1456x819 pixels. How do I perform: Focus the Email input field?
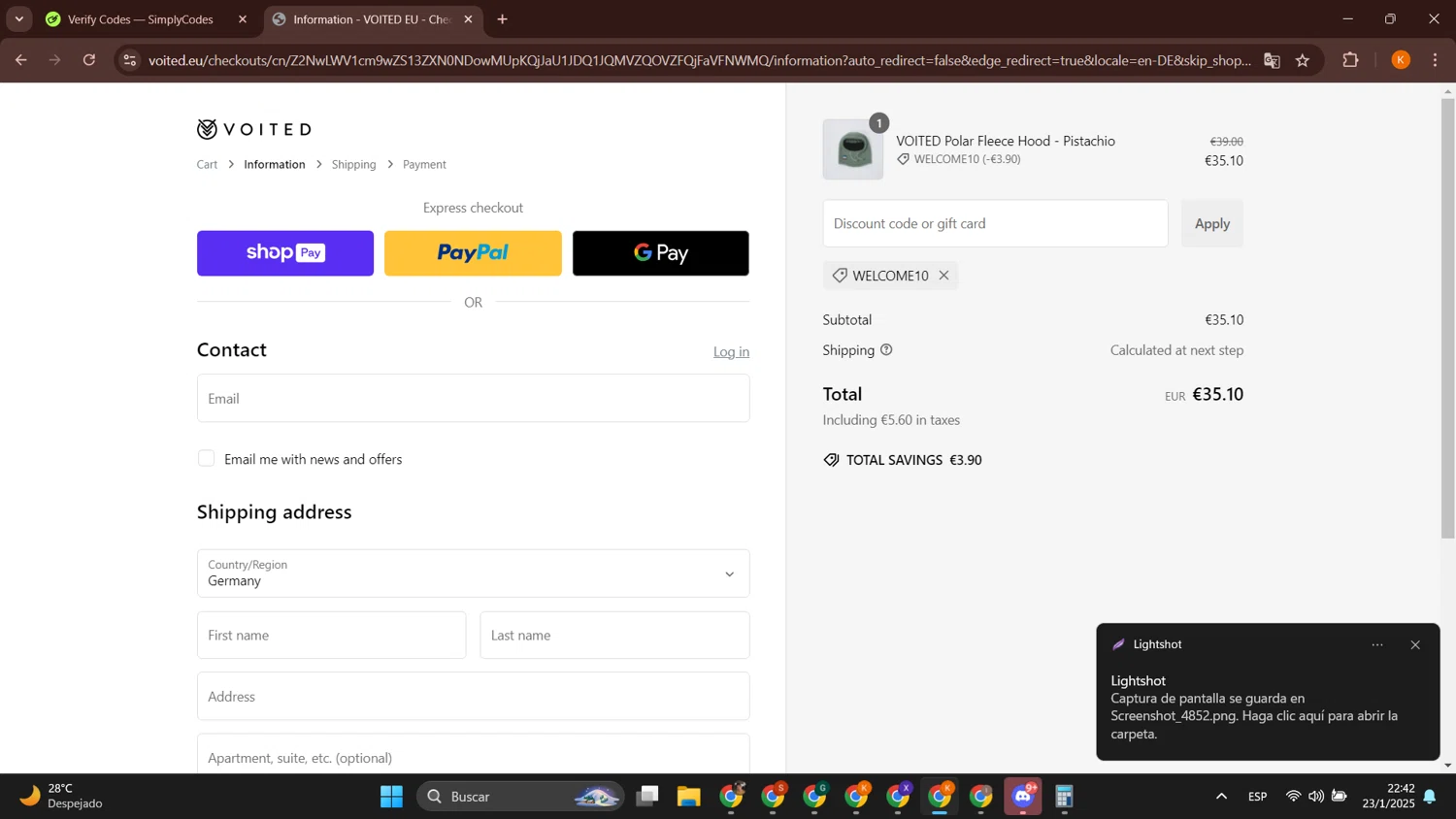(473, 399)
